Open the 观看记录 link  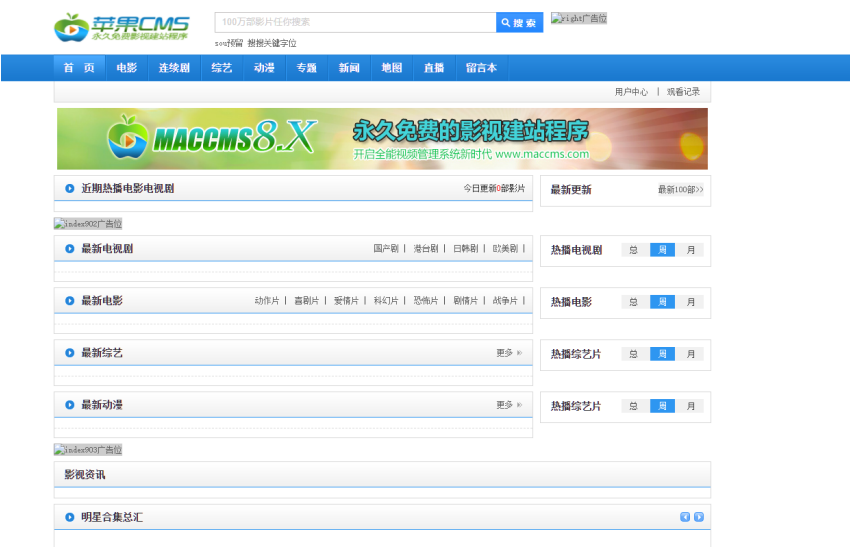683,92
